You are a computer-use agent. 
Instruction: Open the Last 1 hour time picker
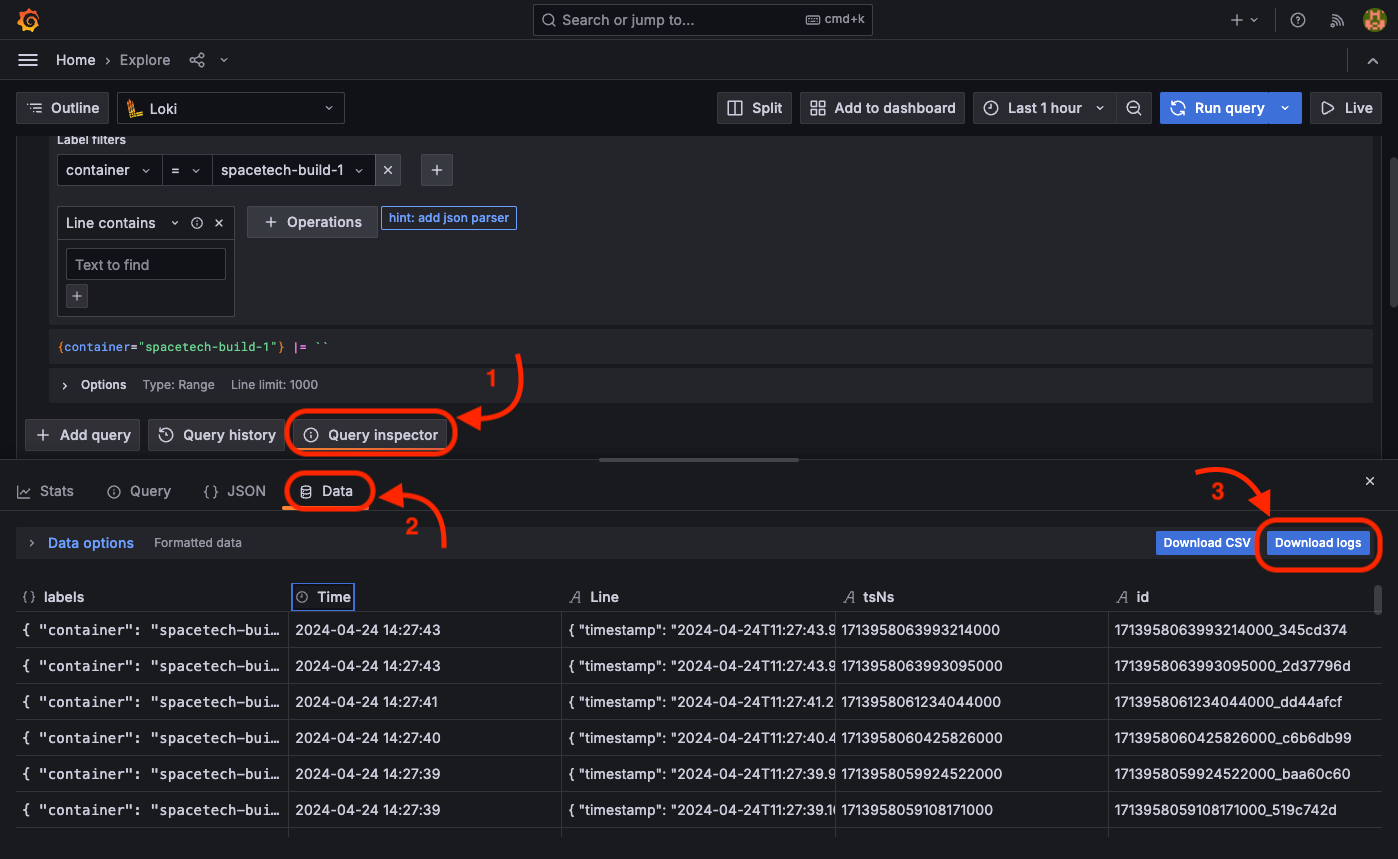point(1045,108)
